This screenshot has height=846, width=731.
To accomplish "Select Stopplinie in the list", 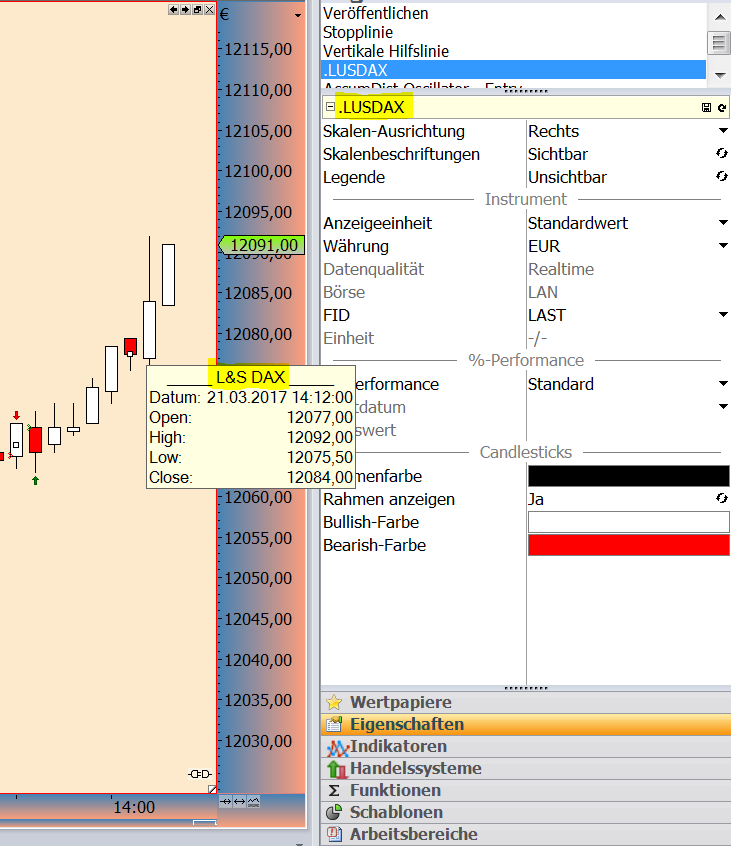I will [x=358, y=32].
